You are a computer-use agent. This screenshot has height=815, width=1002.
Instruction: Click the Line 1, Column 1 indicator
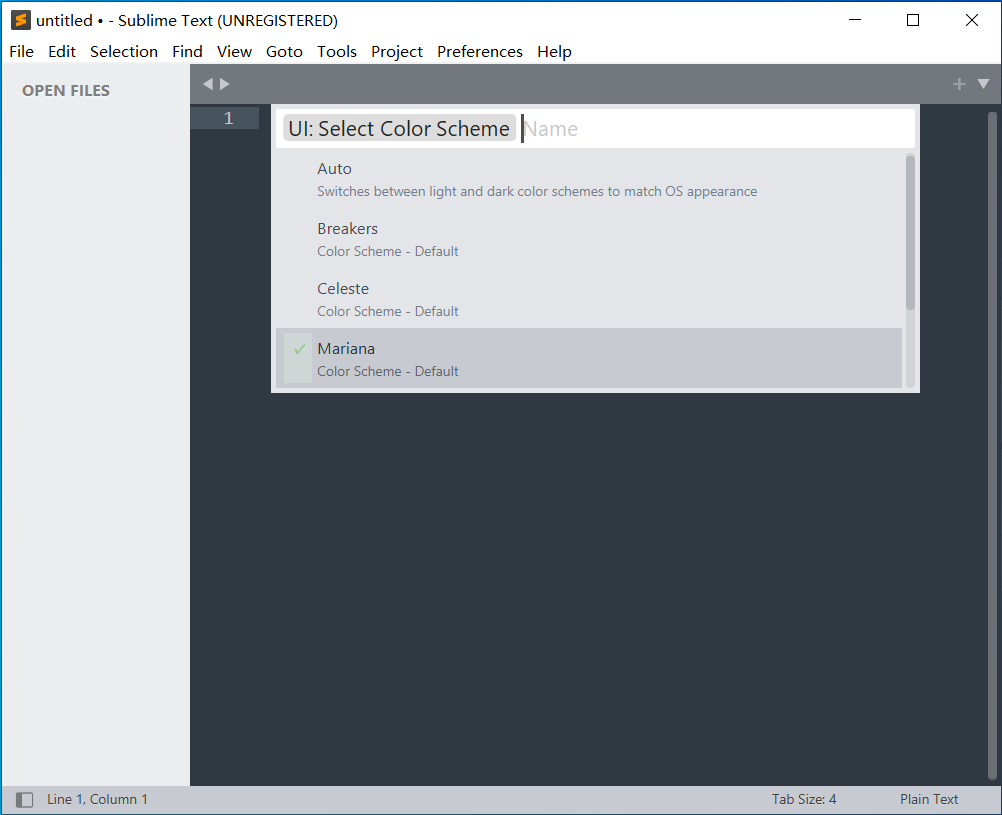(97, 799)
